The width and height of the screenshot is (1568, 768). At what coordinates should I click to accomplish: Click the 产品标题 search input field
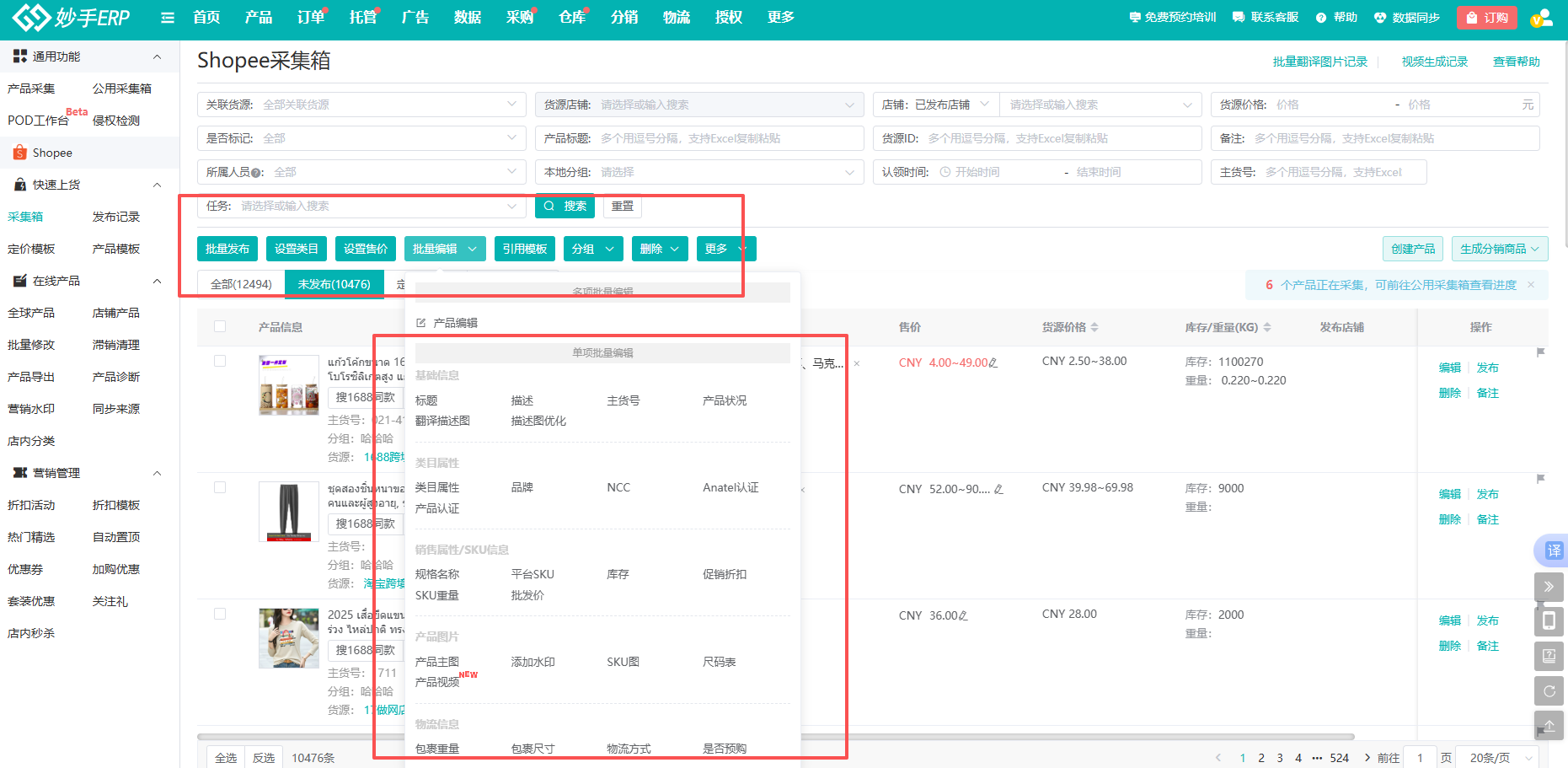(x=725, y=138)
